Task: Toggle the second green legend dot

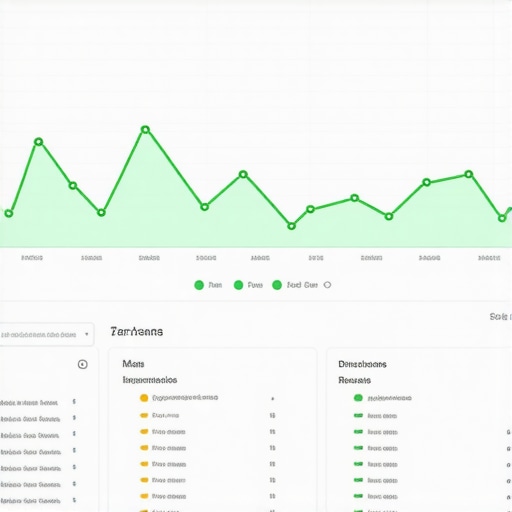Action: (238, 285)
